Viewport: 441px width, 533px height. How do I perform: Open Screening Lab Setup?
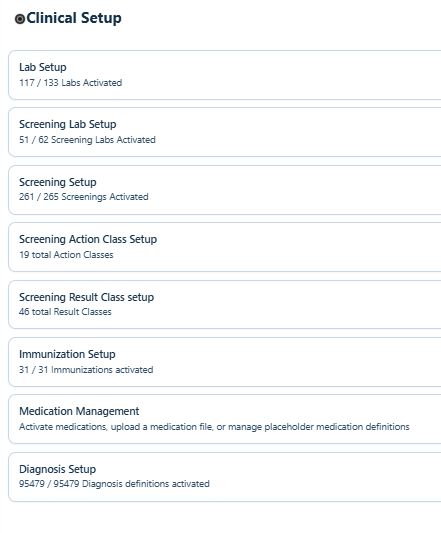(225, 132)
